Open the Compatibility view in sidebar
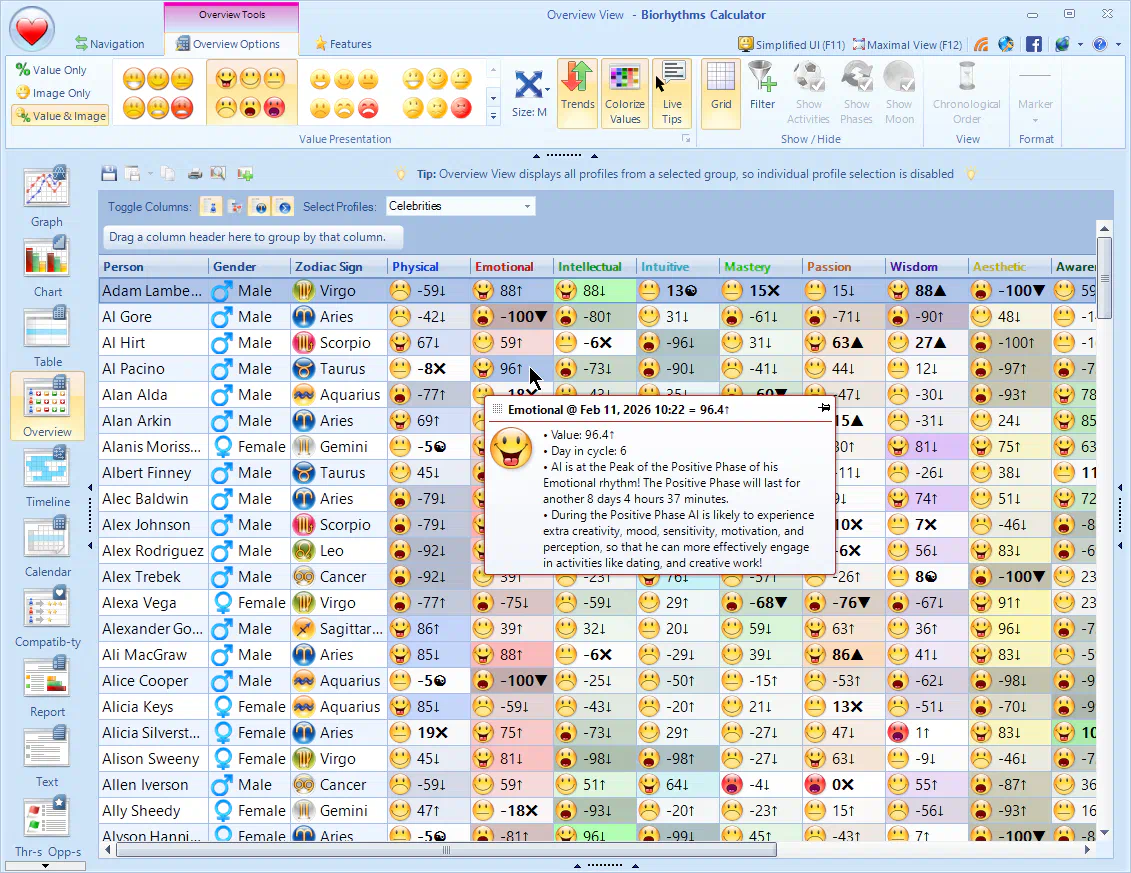The width and height of the screenshot is (1131, 873). click(x=46, y=615)
